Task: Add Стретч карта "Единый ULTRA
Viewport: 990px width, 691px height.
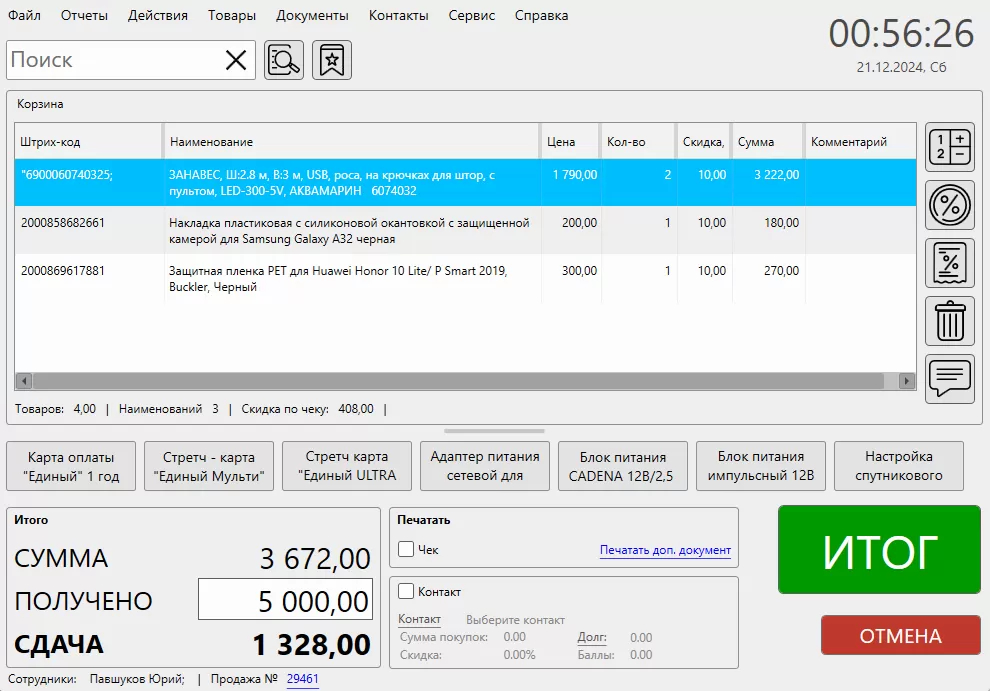Action: click(x=347, y=466)
